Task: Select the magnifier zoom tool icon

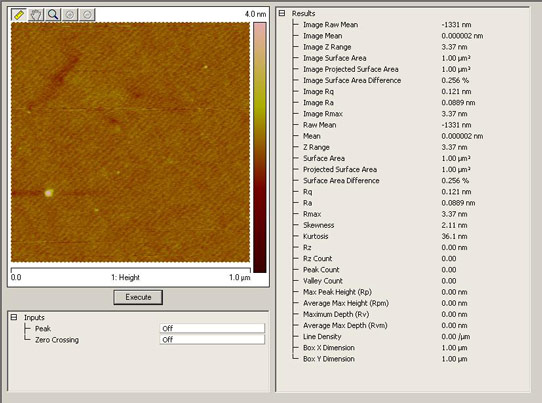Action: 53,15
